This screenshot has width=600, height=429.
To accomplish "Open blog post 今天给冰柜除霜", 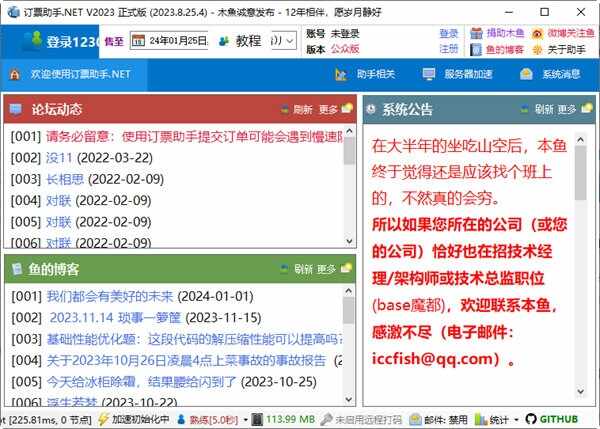I will (x=141, y=382).
